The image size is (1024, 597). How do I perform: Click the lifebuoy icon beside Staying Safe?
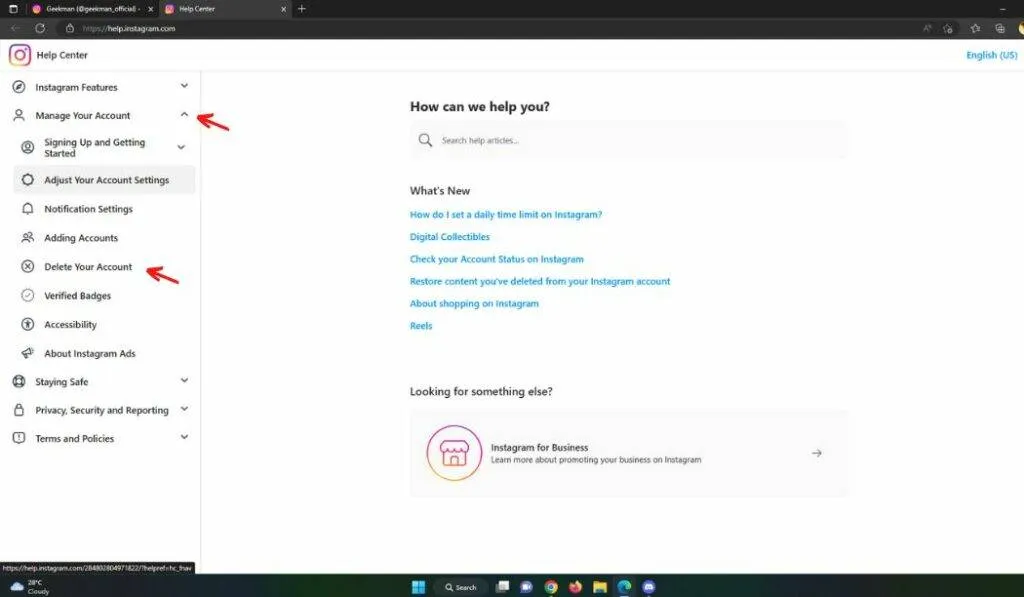[x=19, y=381]
